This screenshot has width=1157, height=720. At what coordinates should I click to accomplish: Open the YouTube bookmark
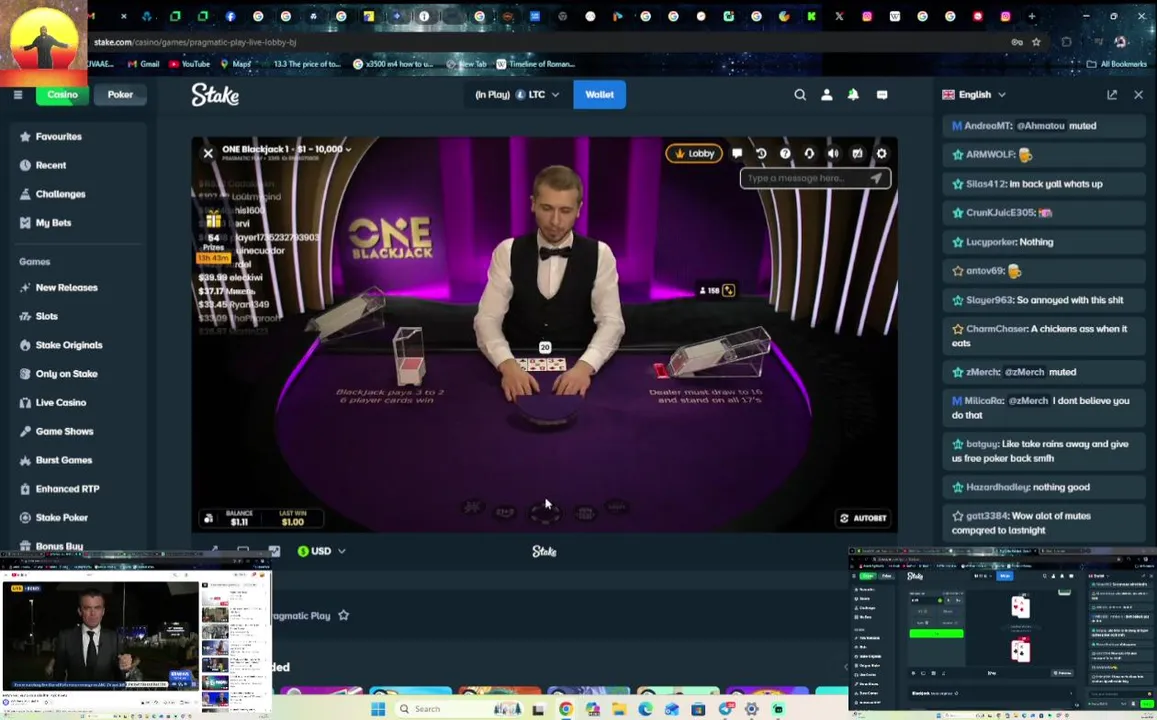[x=190, y=64]
